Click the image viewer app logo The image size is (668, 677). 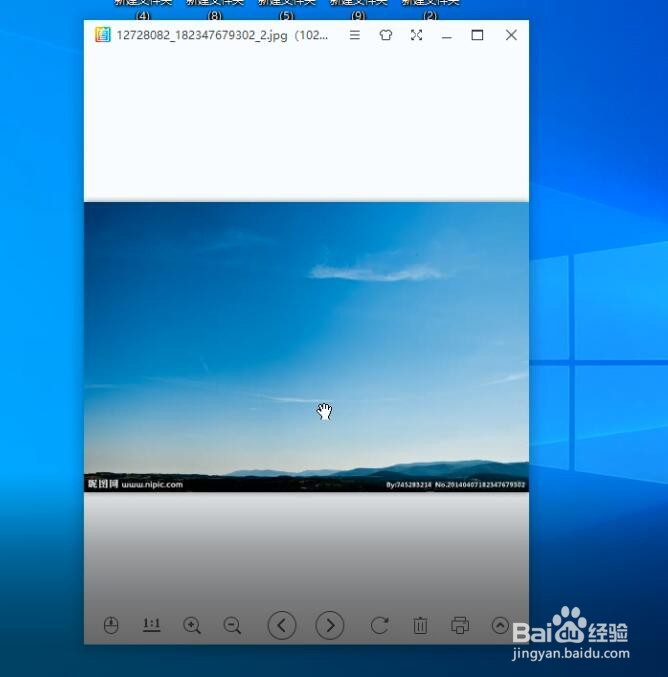click(x=103, y=35)
